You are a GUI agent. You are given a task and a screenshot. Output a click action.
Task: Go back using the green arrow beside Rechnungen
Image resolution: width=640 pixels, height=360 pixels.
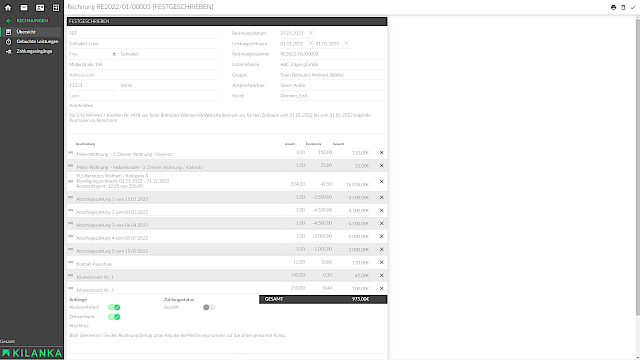tap(9, 20)
